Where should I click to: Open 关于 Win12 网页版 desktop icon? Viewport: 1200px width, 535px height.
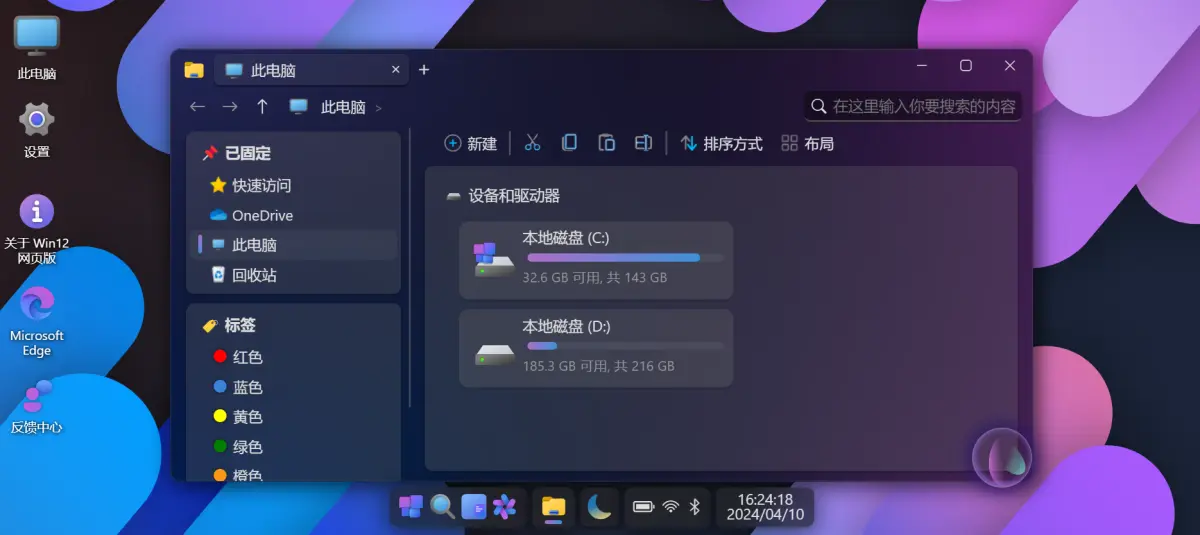point(37,229)
